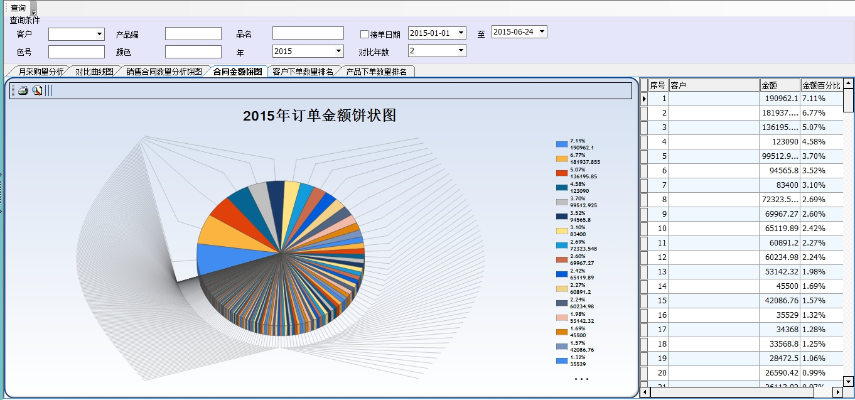Image resolution: width=855 pixels, height=400 pixels.
Task: Click the print icon in chart toolbar
Action: pos(23,91)
